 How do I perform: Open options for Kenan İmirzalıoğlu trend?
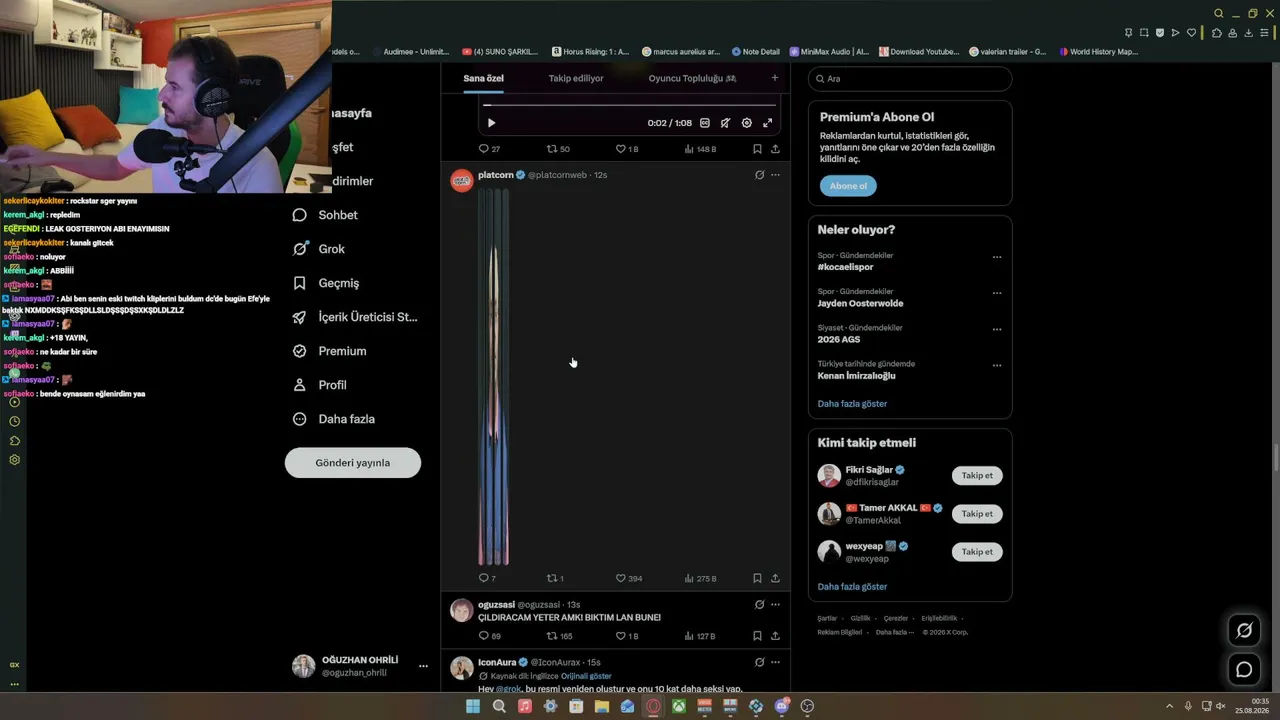[997, 365]
